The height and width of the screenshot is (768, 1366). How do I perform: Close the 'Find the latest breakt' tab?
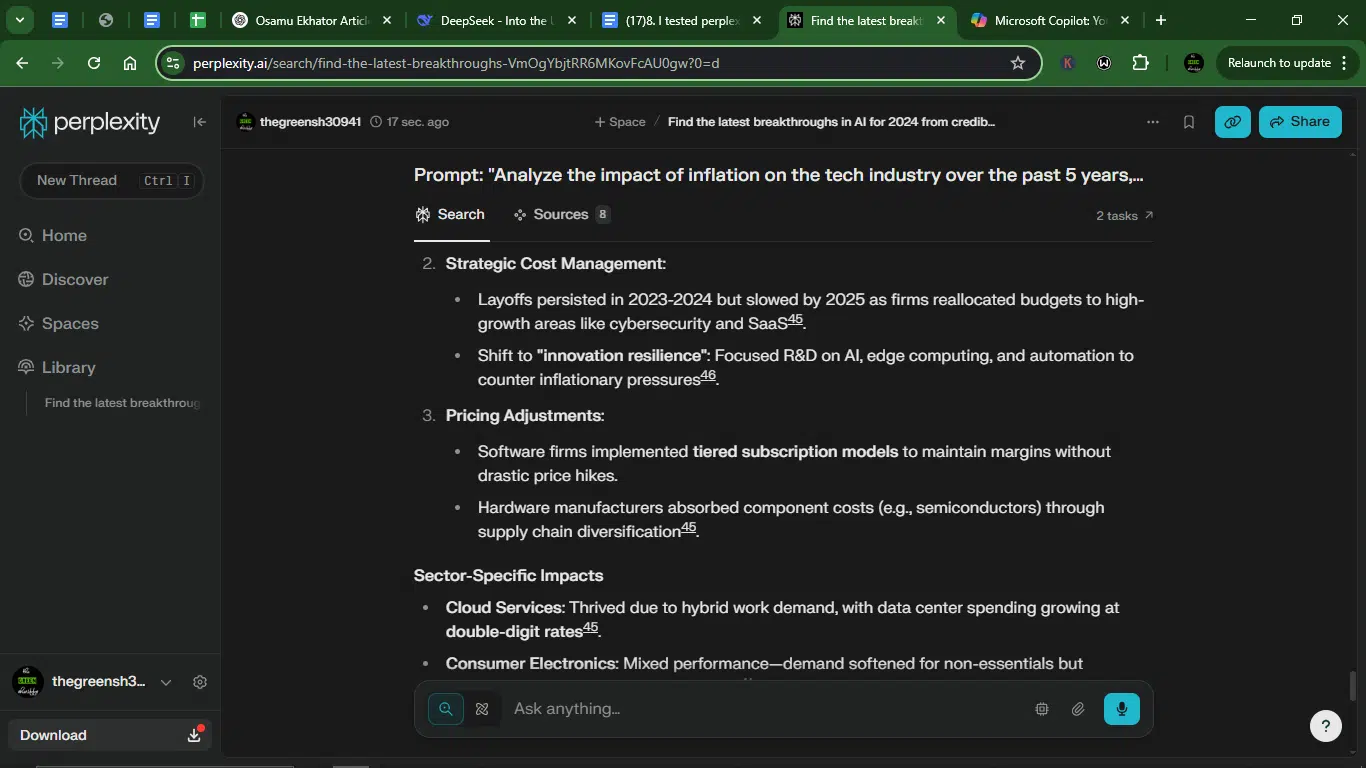(941, 20)
